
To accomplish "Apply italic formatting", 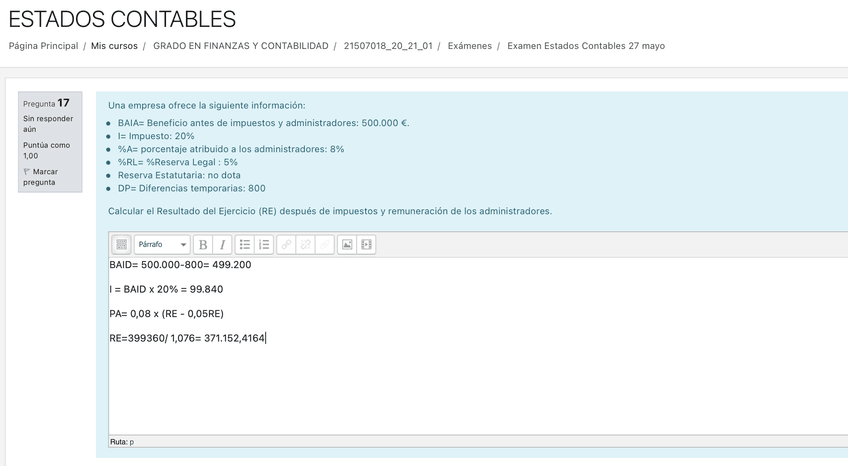I will coord(222,244).
